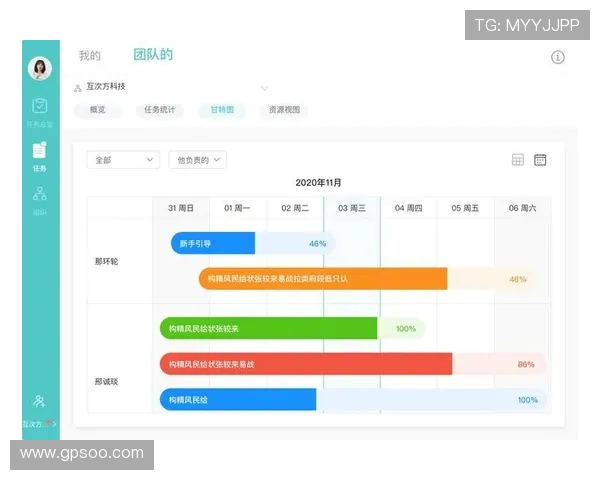
Task: Click the 那环轮 member row label
Action: pos(106,261)
